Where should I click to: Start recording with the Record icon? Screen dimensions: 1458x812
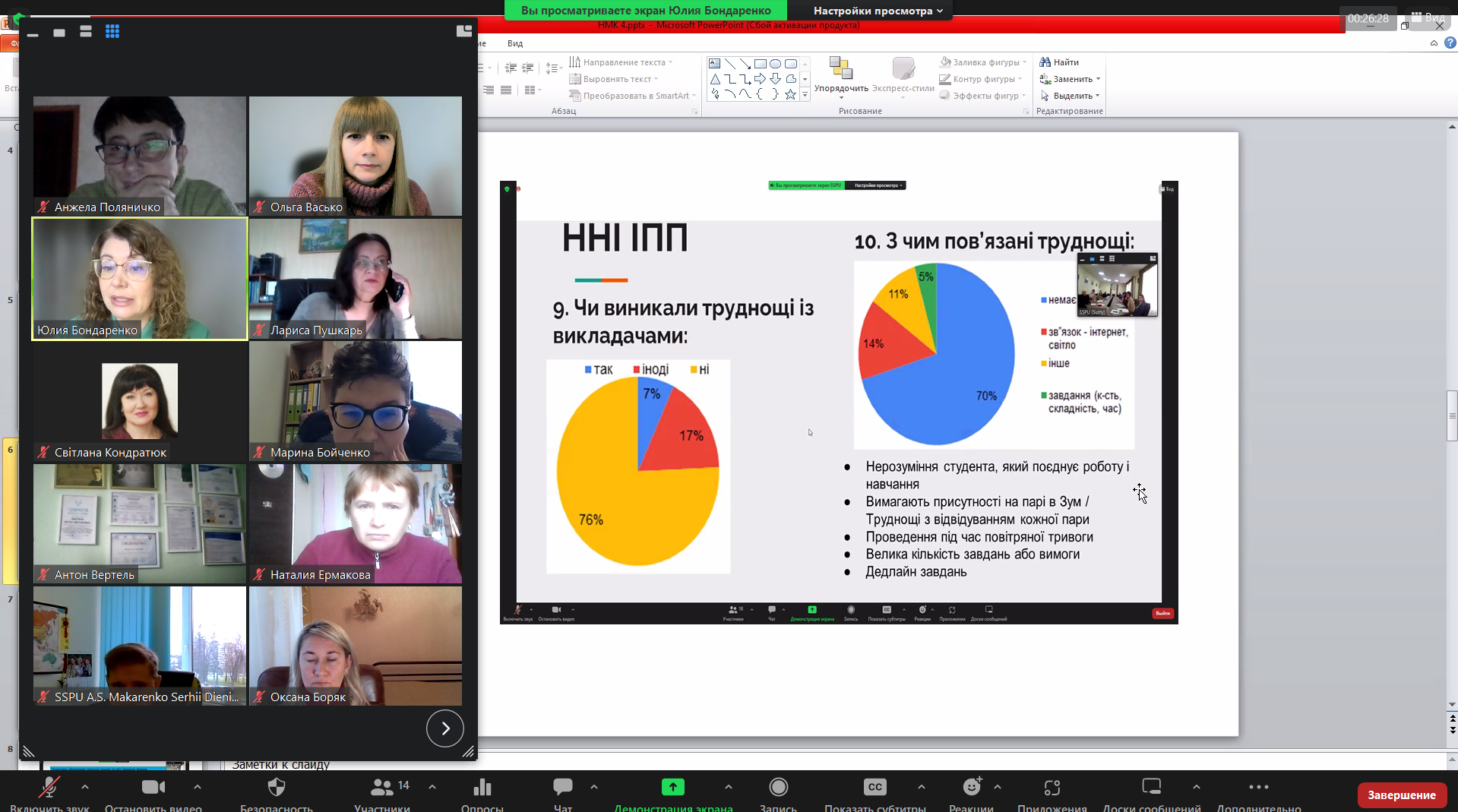pos(778,787)
